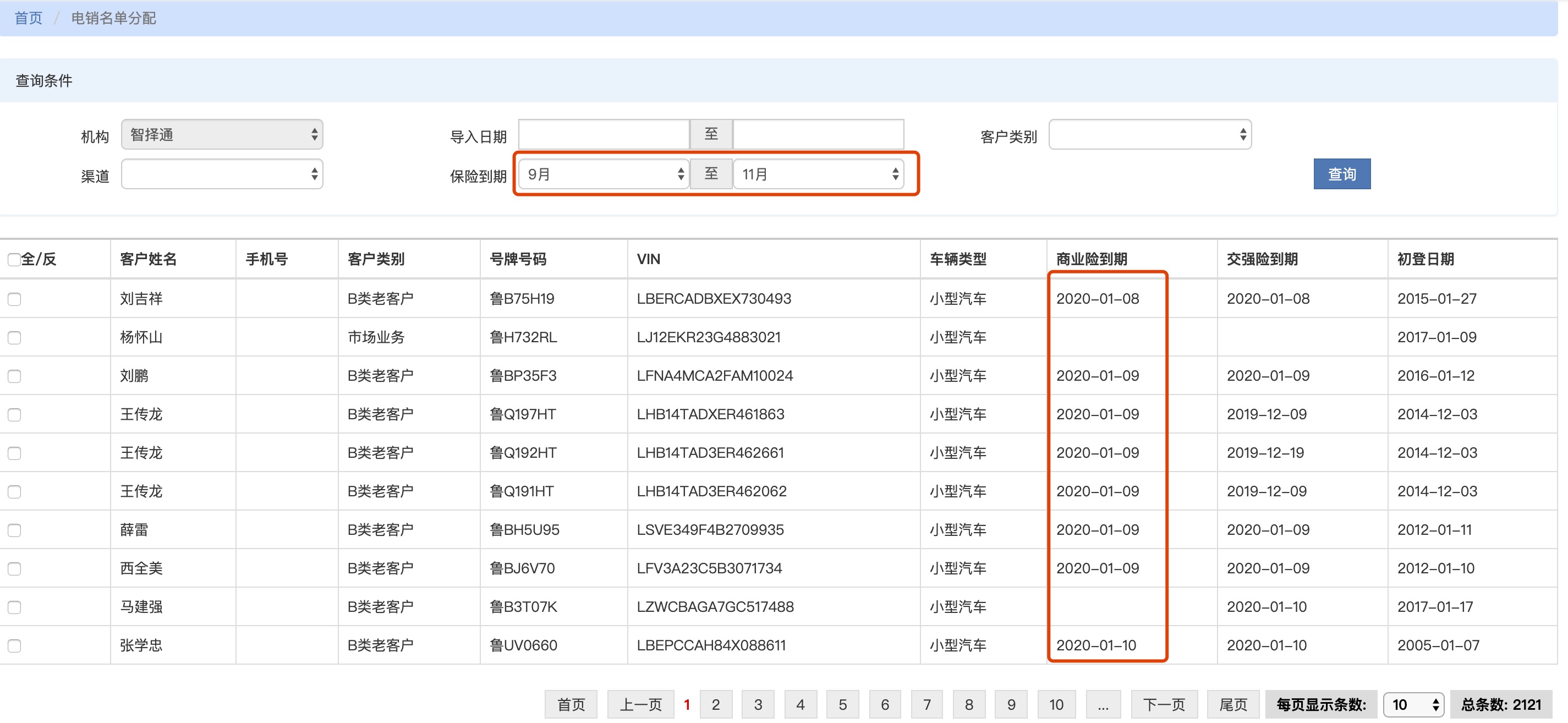Go to page 2 of results
Image resolution: width=1568 pixels, height=723 pixels.
715,705
